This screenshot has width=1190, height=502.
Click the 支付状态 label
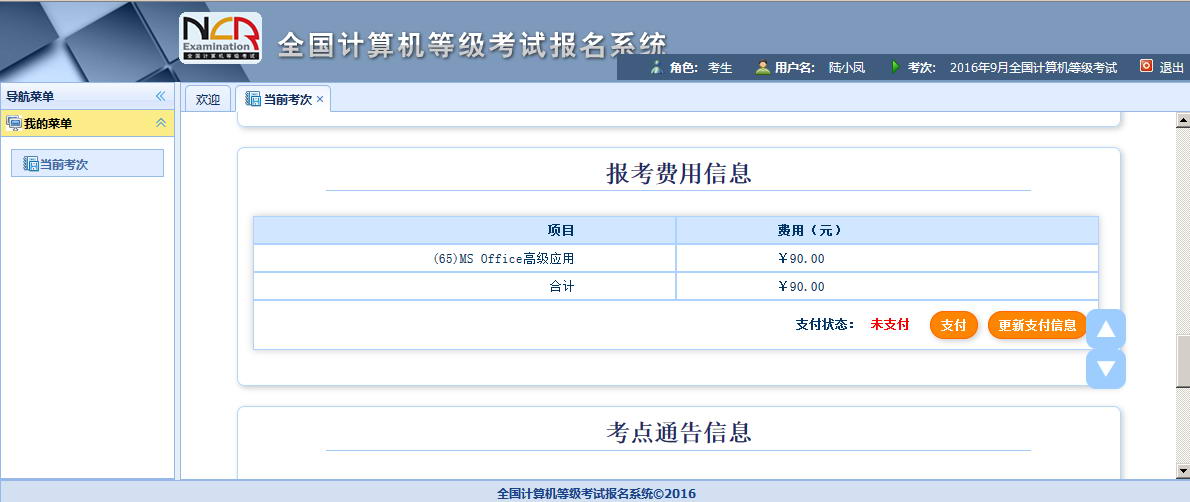click(x=825, y=324)
